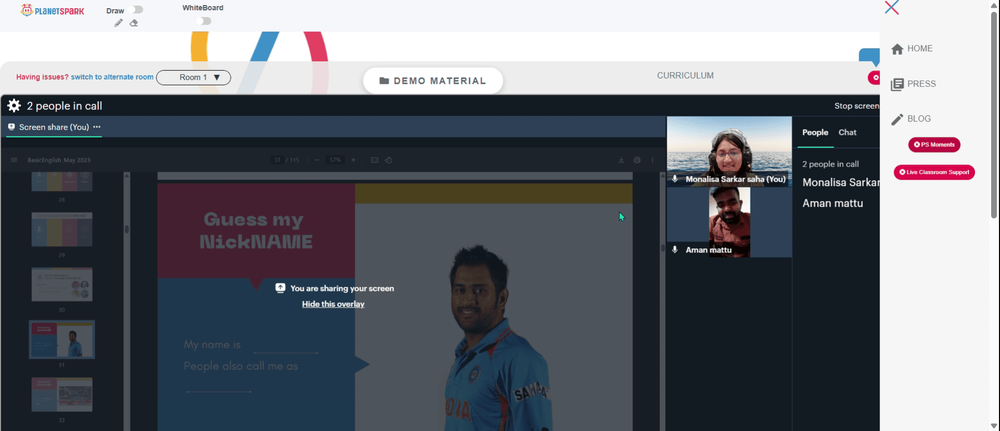Click Aman mattu's microphone icon

[x=675, y=250]
